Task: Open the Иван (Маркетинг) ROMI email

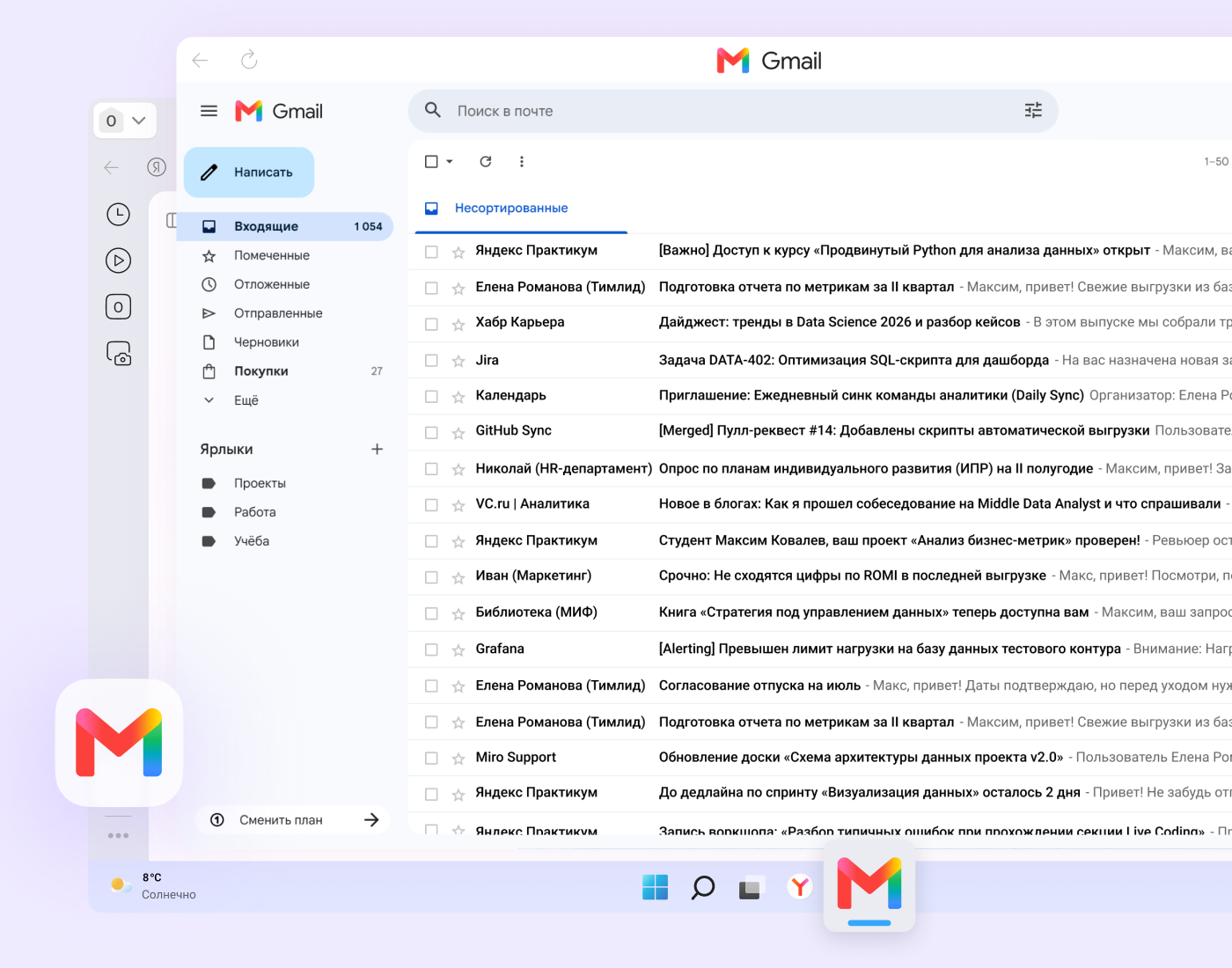Action: [x=820, y=576]
